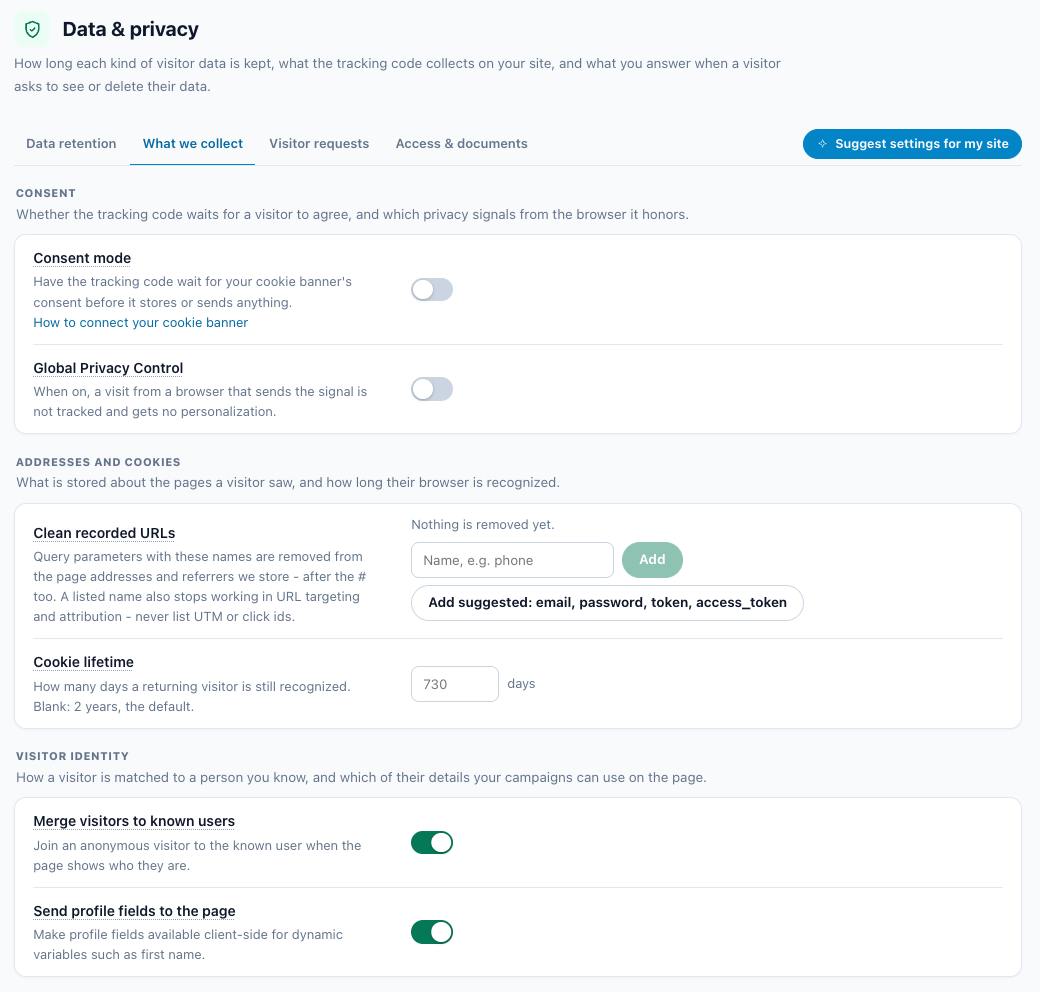The height and width of the screenshot is (992, 1040).
Task: Switch to Visitor requests tab
Action: [319, 144]
